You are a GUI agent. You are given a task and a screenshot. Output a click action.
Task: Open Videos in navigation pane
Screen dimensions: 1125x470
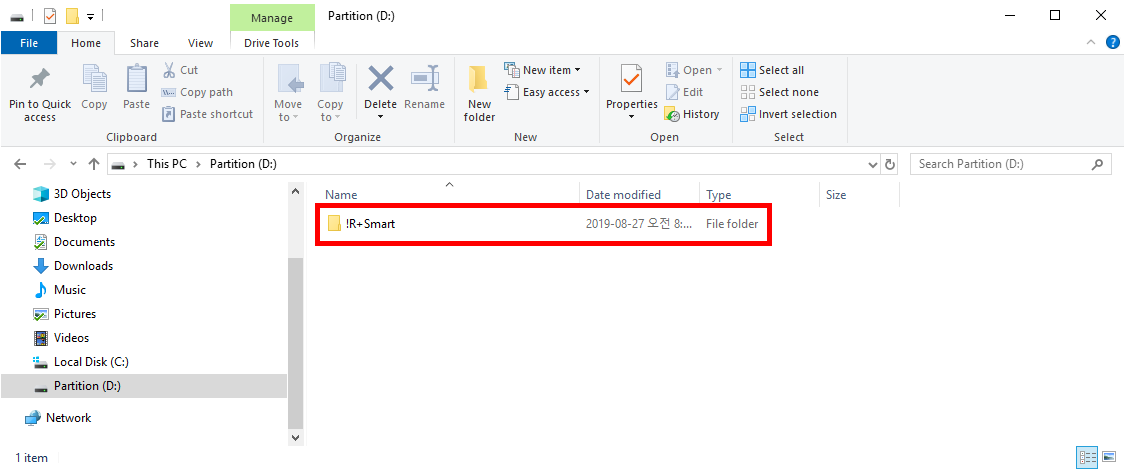pos(62,337)
